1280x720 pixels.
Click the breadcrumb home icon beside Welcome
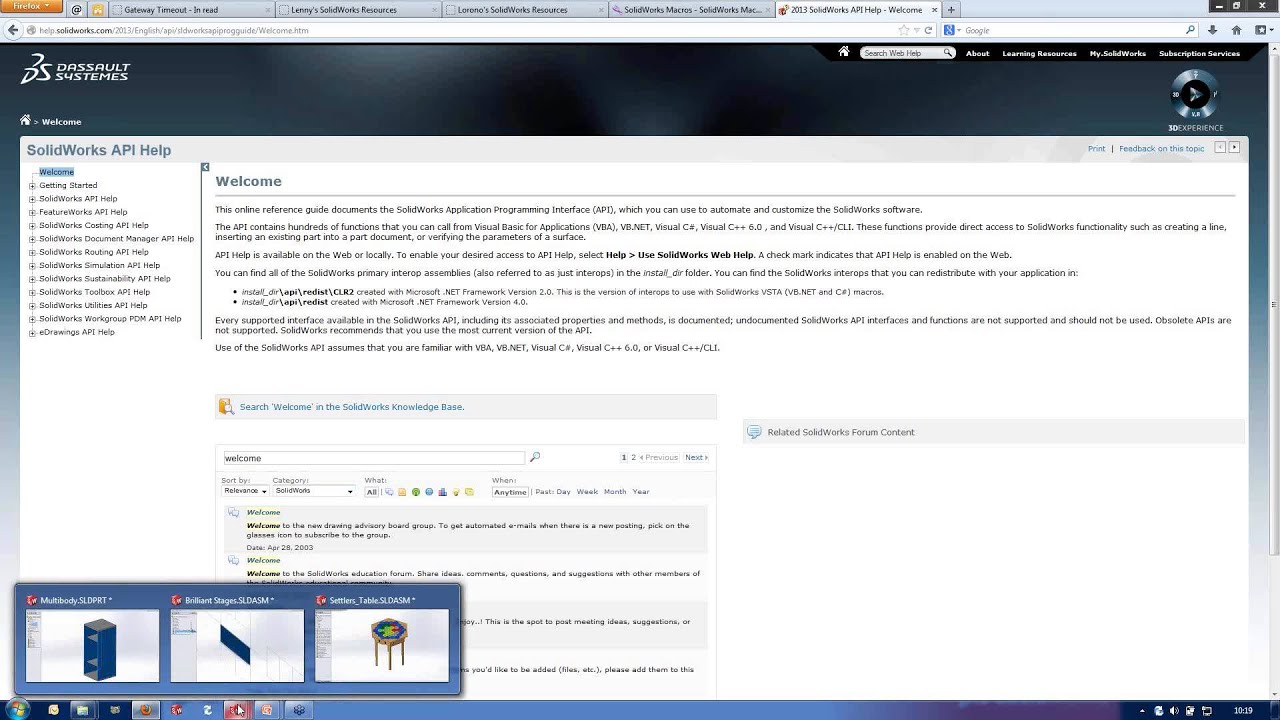coord(25,121)
